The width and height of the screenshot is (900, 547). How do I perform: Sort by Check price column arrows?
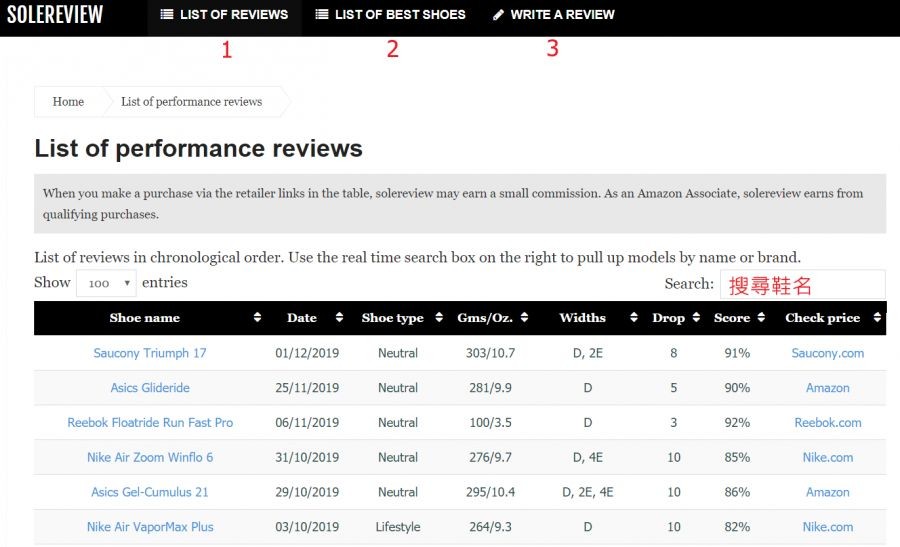pos(877,317)
